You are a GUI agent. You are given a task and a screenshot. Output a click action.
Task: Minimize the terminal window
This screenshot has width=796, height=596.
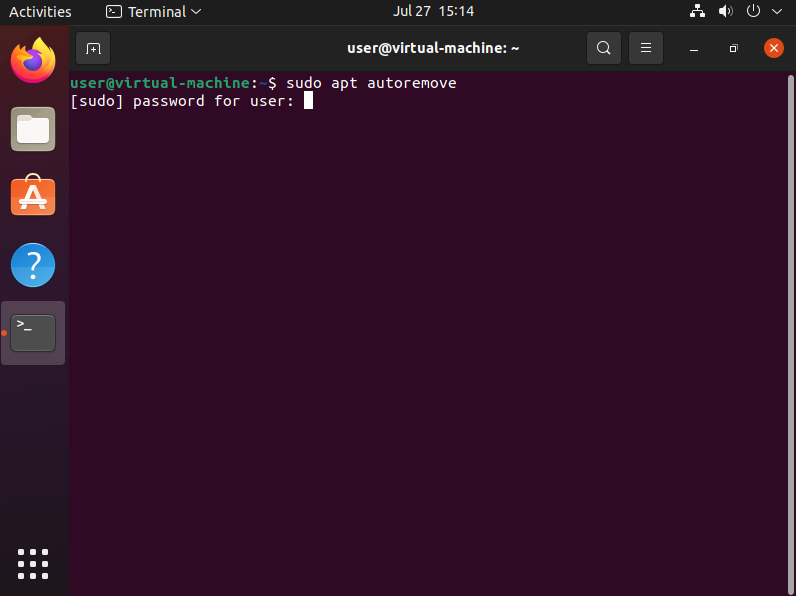point(694,48)
